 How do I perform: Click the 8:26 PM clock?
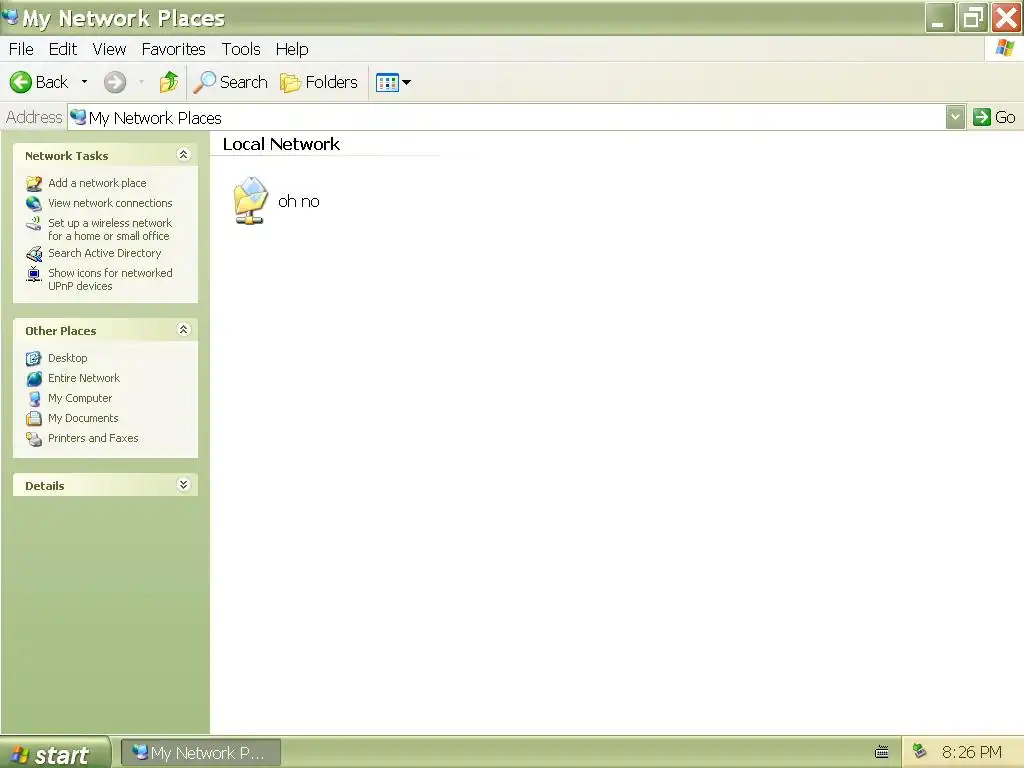[x=972, y=753]
